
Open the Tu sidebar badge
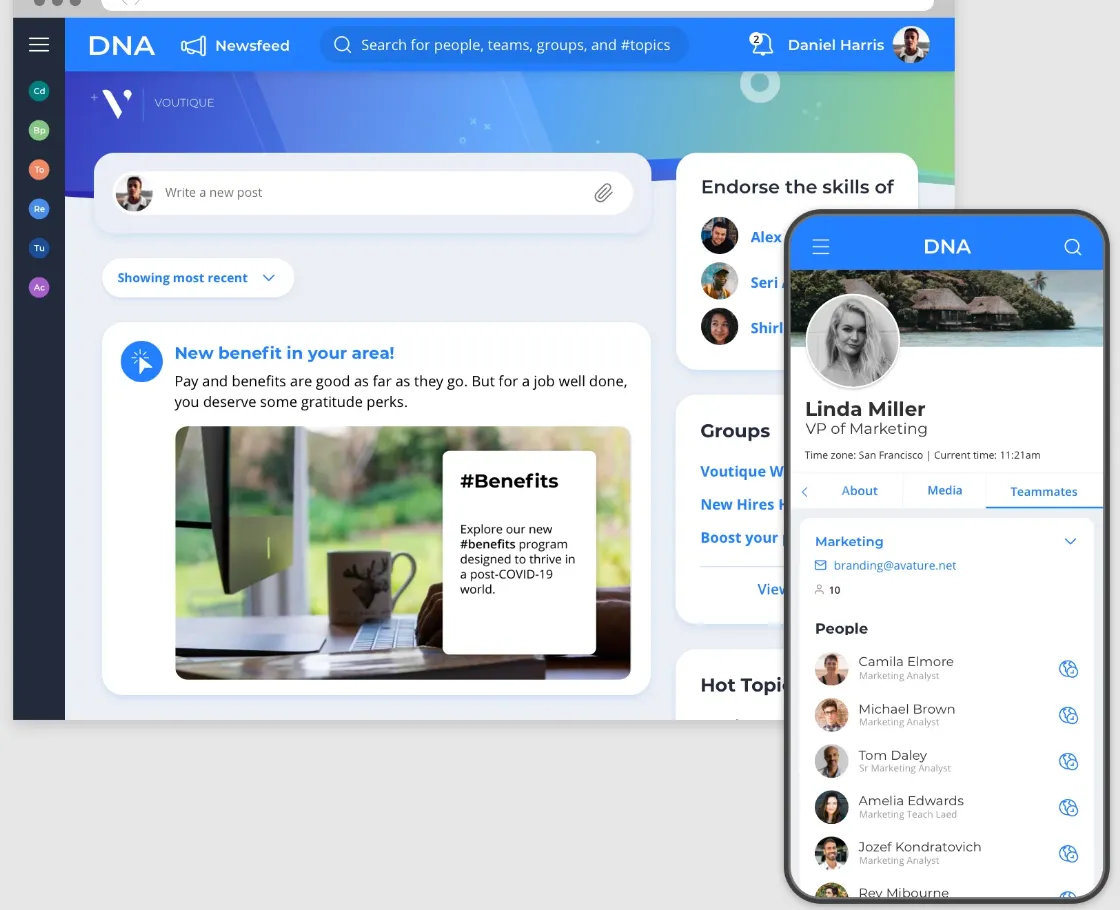(x=39, y=248)
